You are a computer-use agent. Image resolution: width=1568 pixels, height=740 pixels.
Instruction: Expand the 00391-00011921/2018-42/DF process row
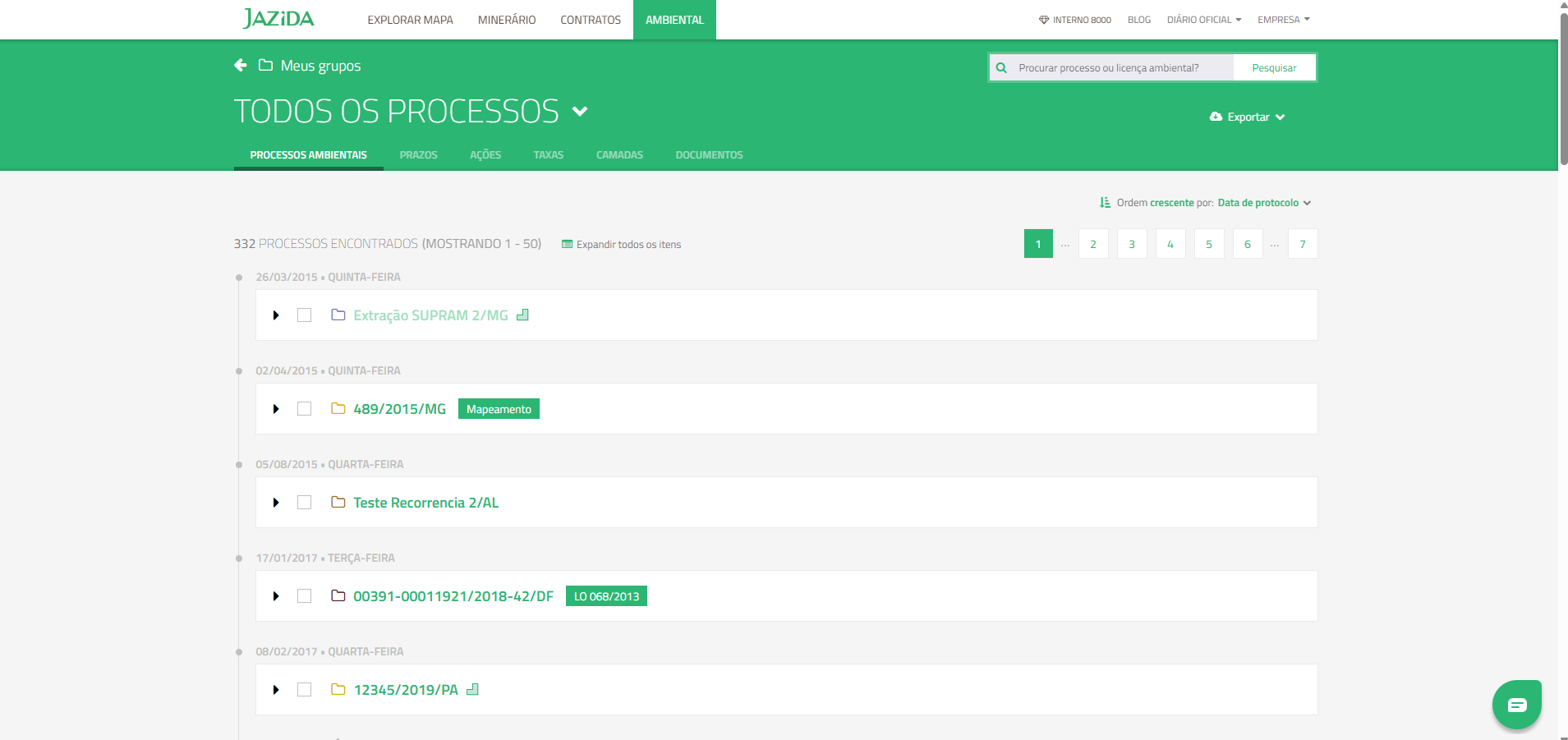tap(276, 596)
